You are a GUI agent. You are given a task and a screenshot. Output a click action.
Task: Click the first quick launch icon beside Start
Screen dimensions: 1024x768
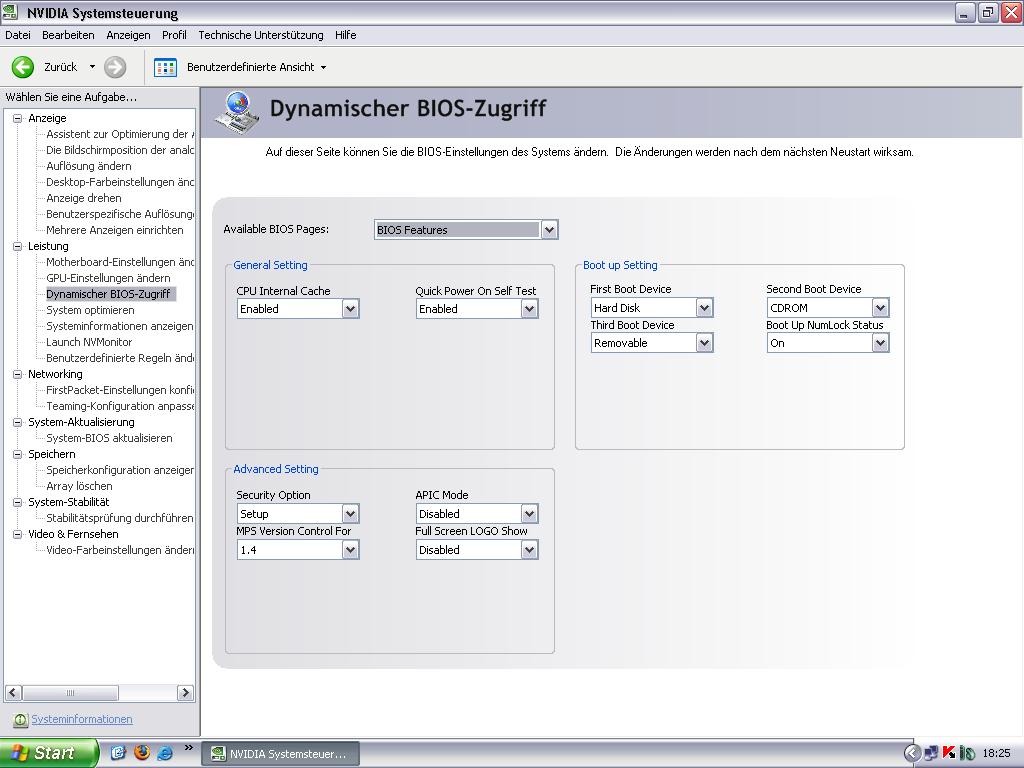click(x=118, y=753)
